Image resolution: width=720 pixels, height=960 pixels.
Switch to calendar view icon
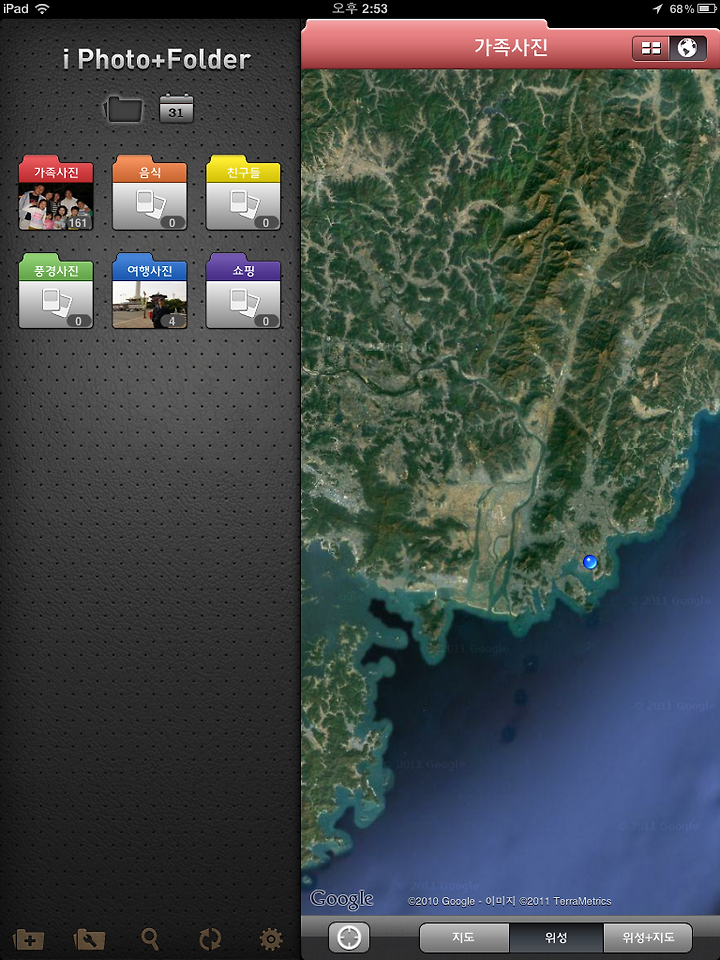click(x=176, y=110)
